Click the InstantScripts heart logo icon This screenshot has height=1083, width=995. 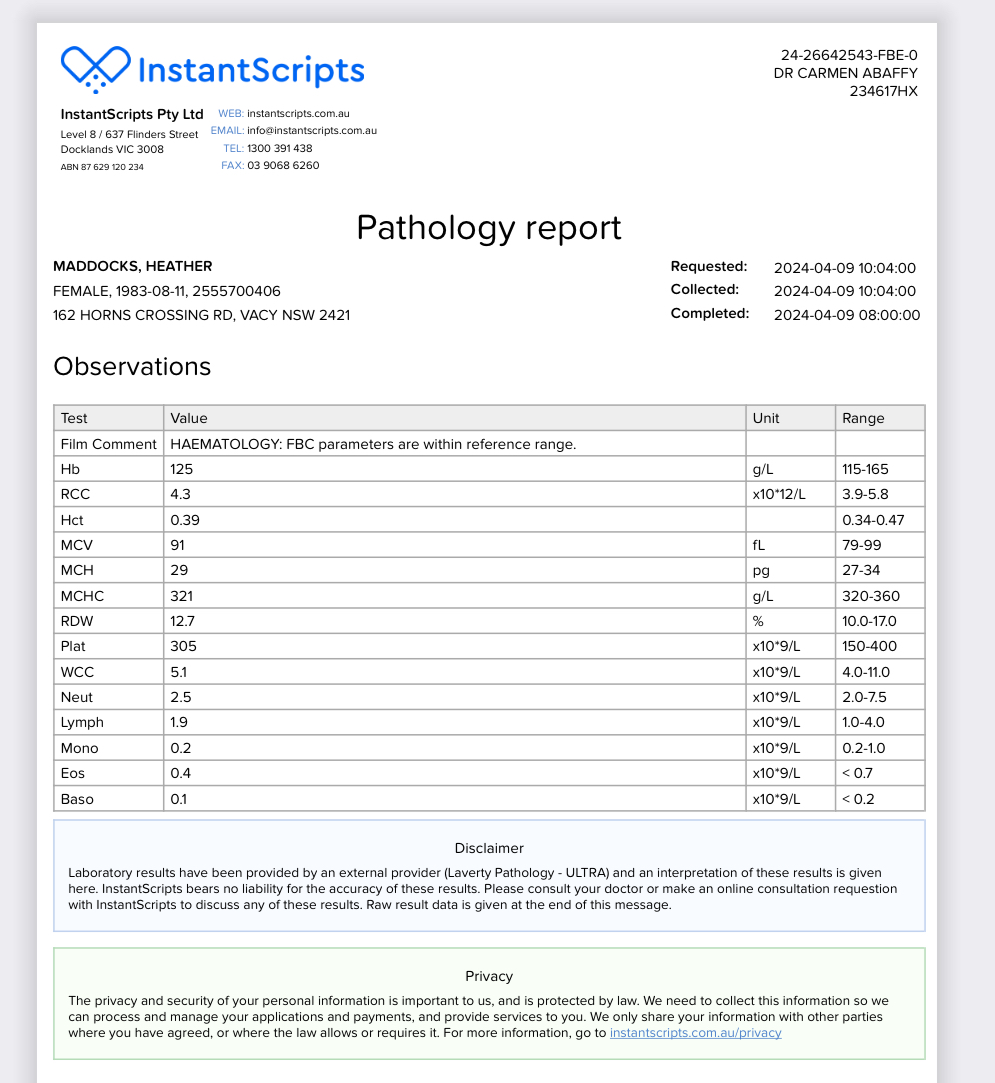tap(95, 68)
